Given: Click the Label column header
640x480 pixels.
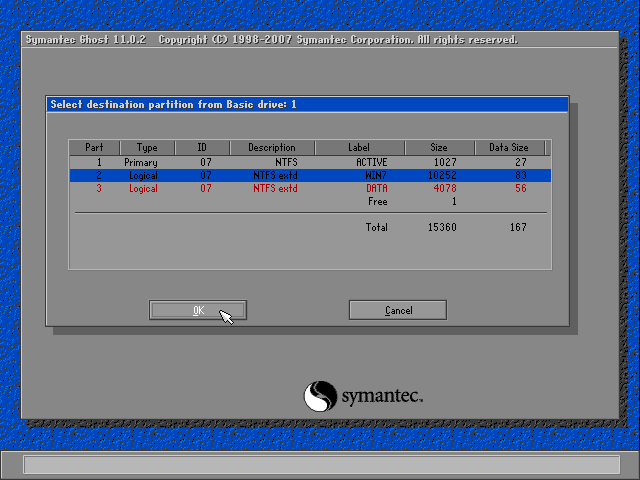Looking at the screenshot, I should tap(358, 148).
